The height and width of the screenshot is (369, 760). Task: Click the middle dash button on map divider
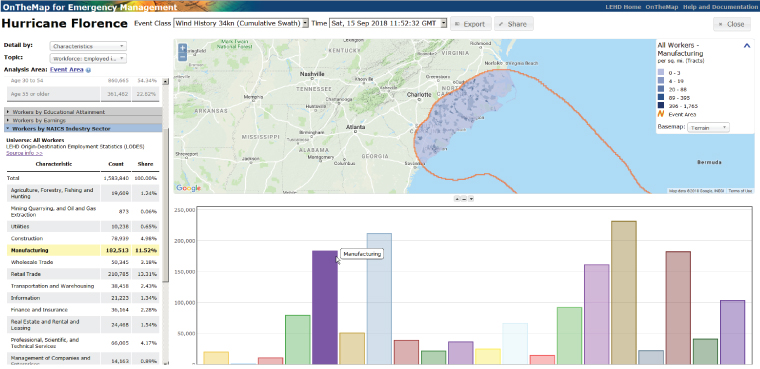tap(463, 199)
